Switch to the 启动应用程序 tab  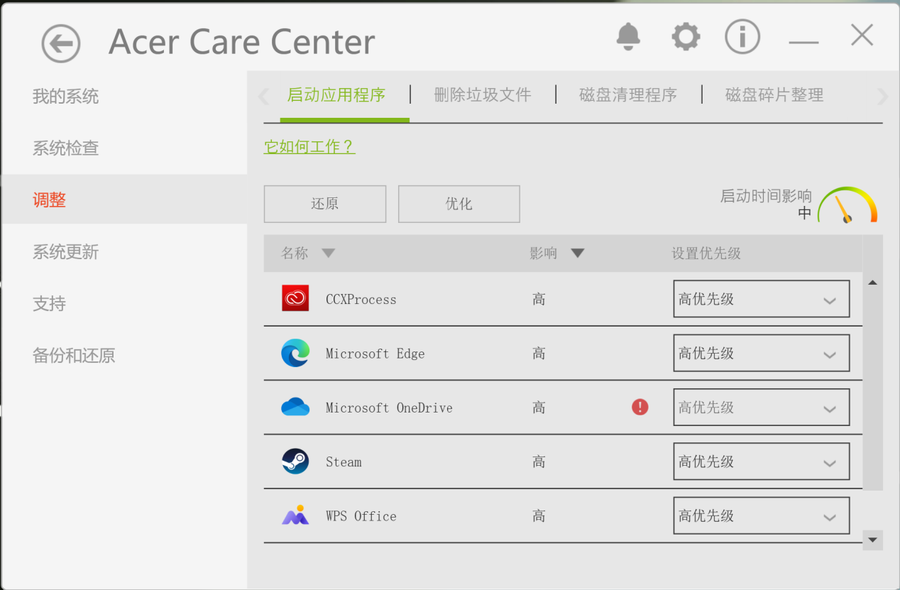point(336,95)
